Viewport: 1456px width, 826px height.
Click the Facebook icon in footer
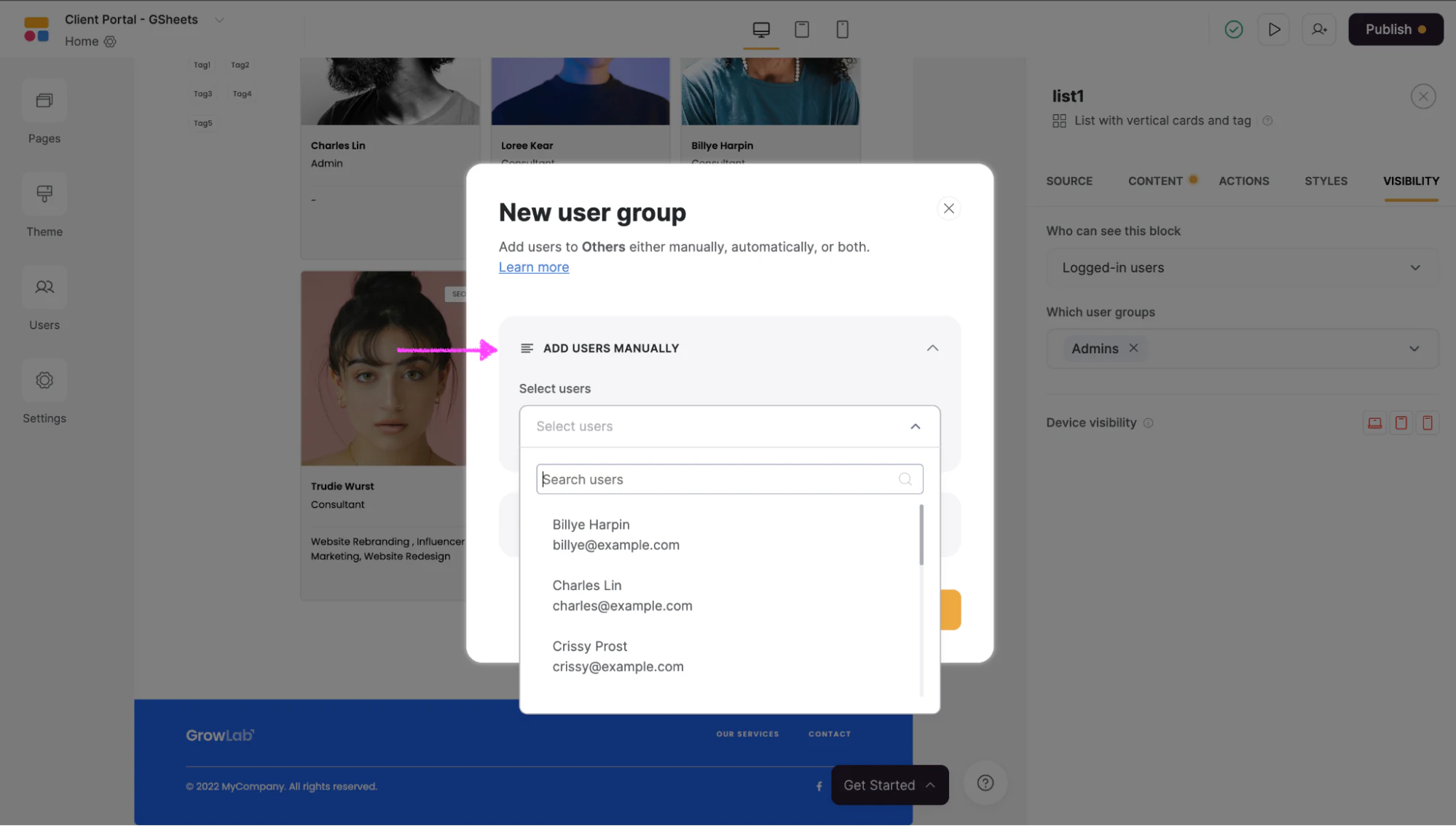pyautogui.click(x=819, y=787)
